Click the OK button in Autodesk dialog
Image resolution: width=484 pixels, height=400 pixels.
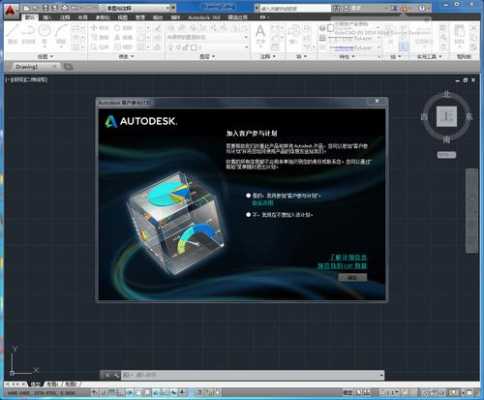pos(353,277)
